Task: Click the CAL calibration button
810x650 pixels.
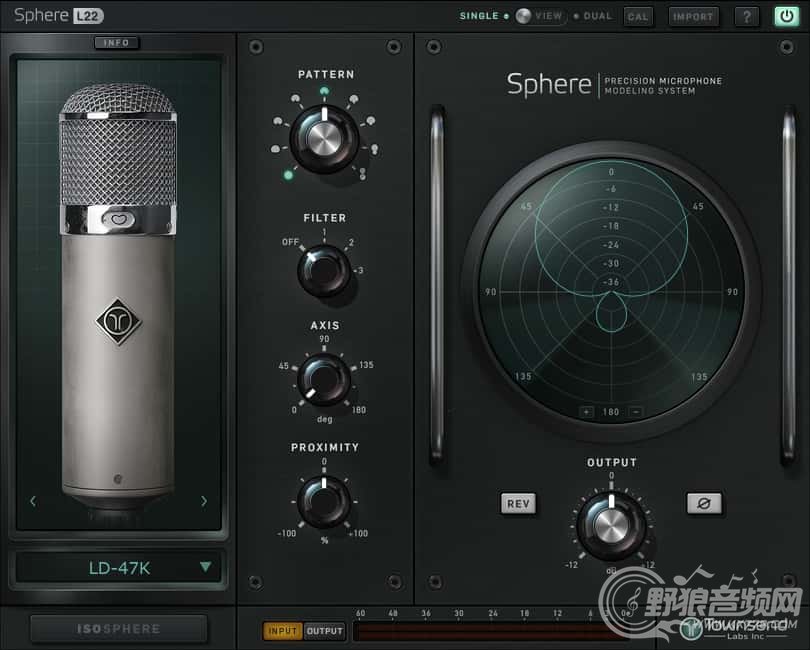Action: tap(637, 17)
